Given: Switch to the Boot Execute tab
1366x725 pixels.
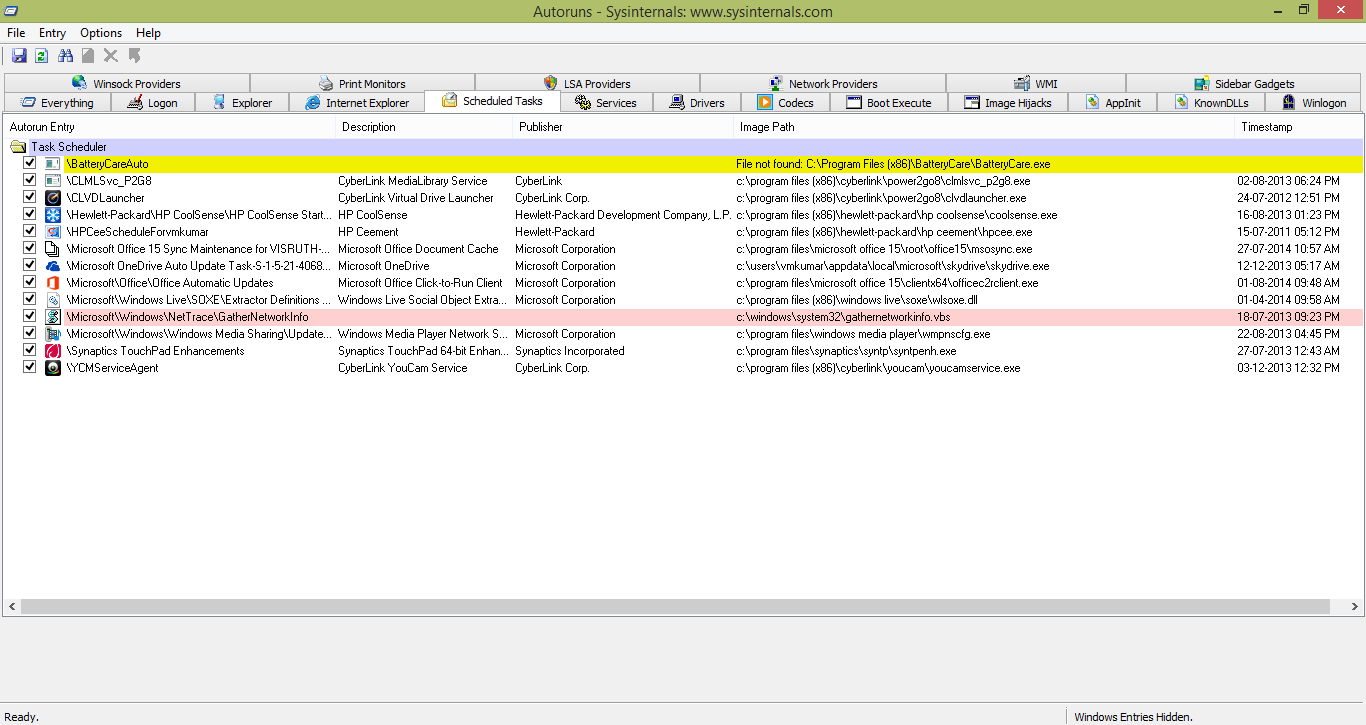Looking at the screenshot, I should pyautogui.click(x=889, y=103).
